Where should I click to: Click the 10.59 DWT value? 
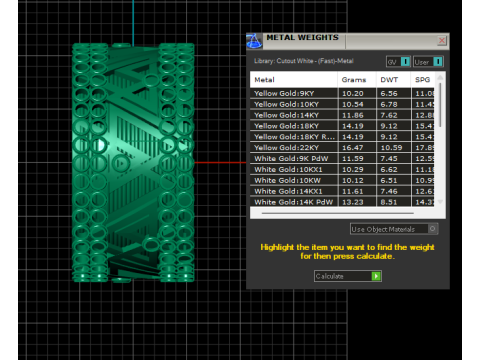[391, 148]
